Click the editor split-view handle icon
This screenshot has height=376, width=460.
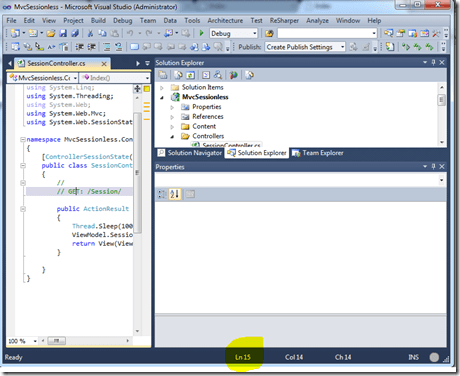pyautogui.click(x=137, y=89)
